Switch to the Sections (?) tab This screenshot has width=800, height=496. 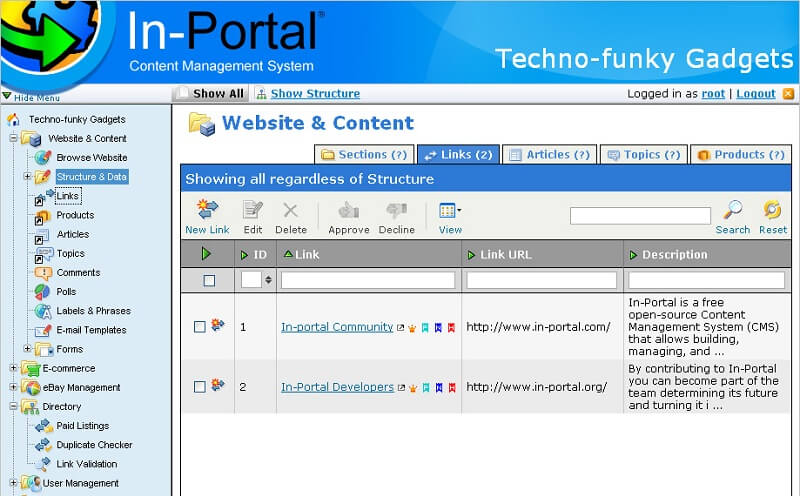(364, 155)
